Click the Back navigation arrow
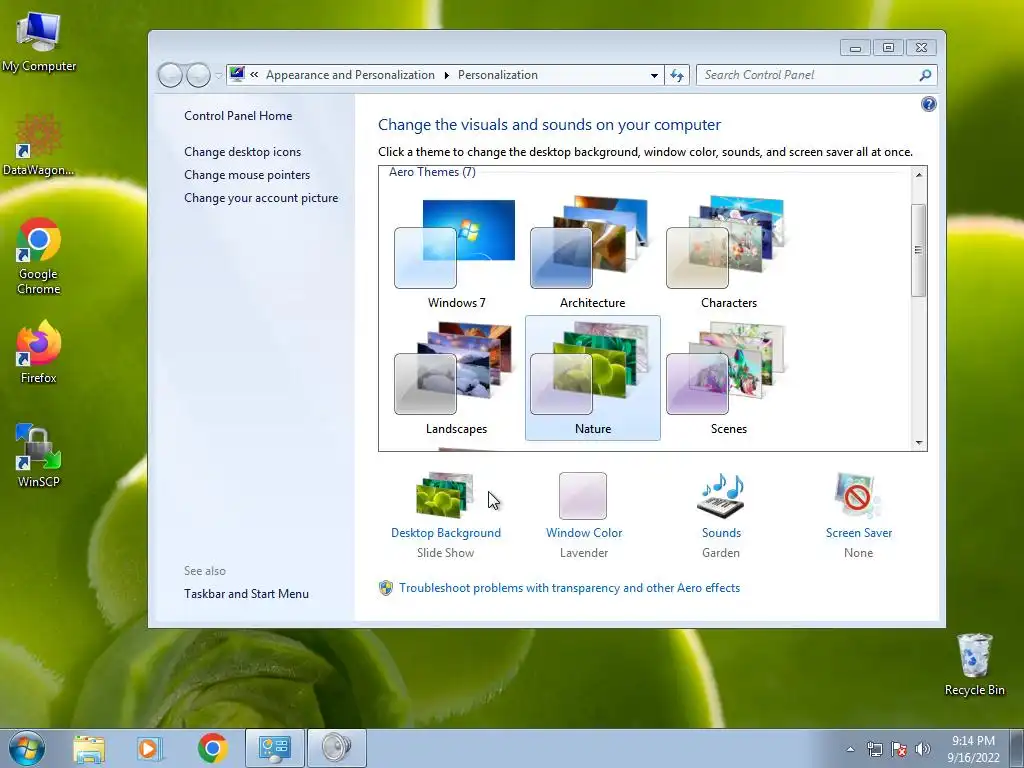This screenshot has height=768, width=1024. point(170,75)
